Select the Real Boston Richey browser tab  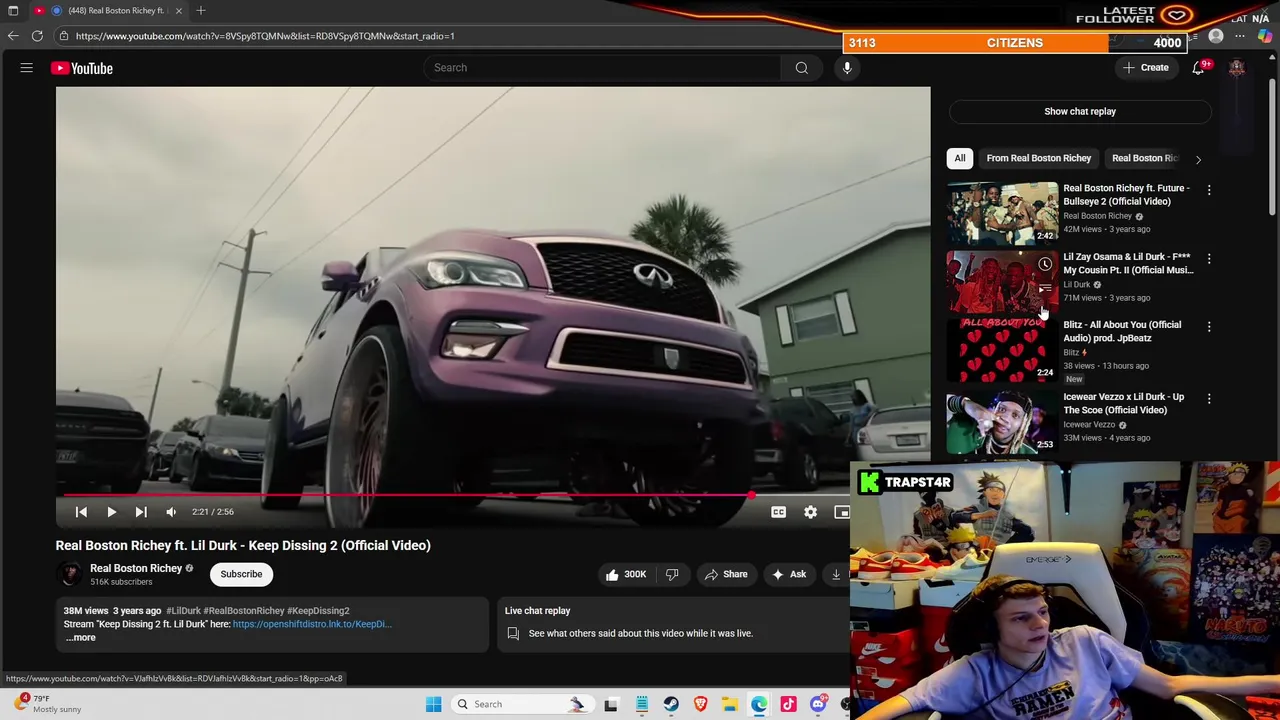pos(107,10)
